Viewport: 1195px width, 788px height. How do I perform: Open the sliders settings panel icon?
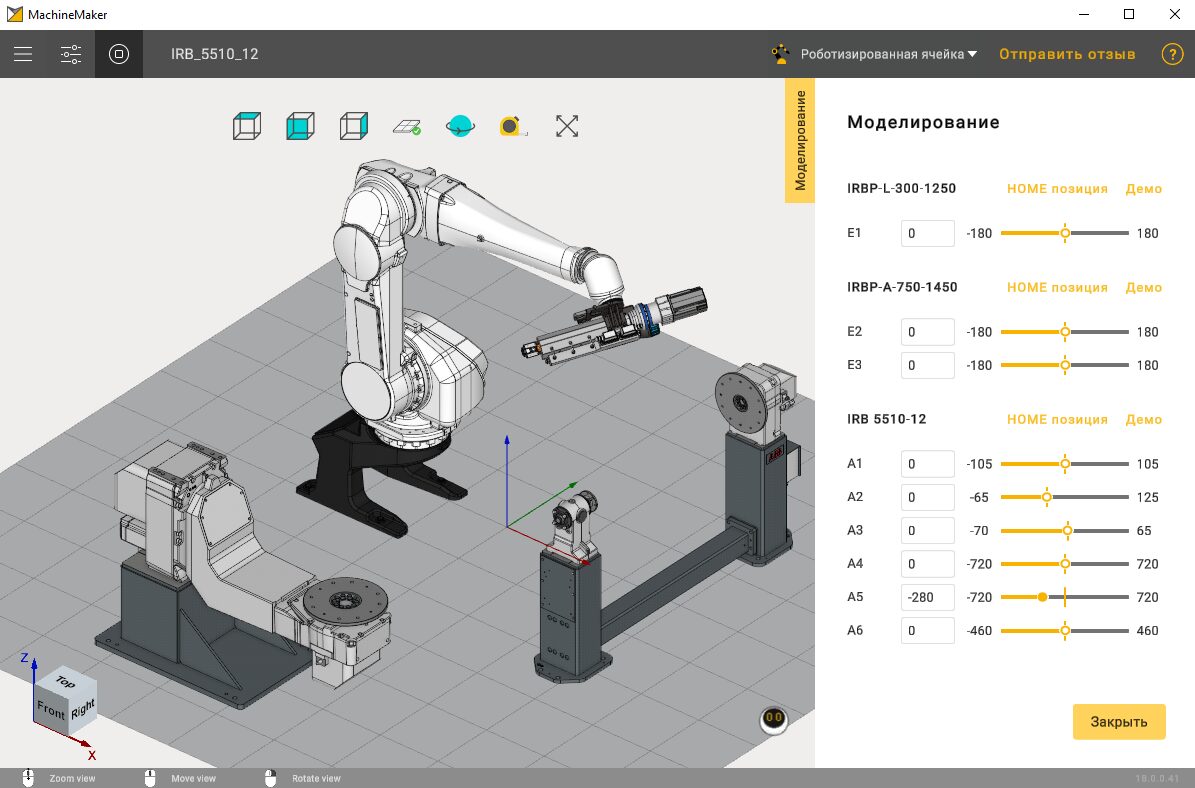coord(71,54)
